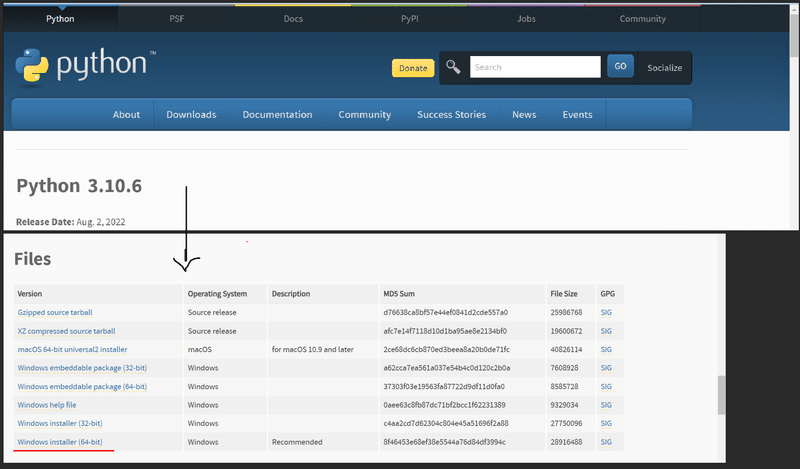Download Windows embeddable package (64-bit)
This screenshot has width=800, height=469.
[x=82, y=387]
